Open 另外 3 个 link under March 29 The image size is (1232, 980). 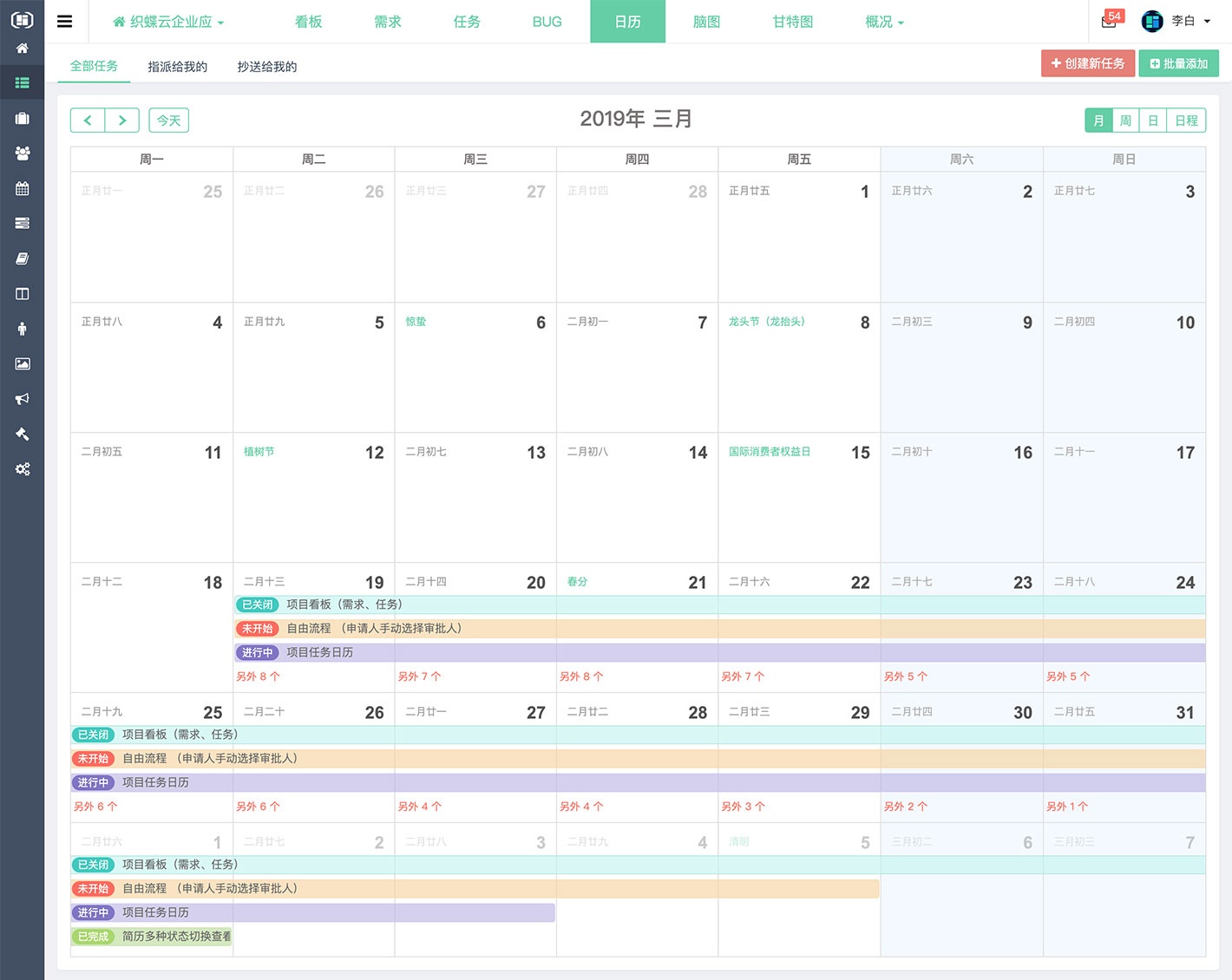[744, 807]
